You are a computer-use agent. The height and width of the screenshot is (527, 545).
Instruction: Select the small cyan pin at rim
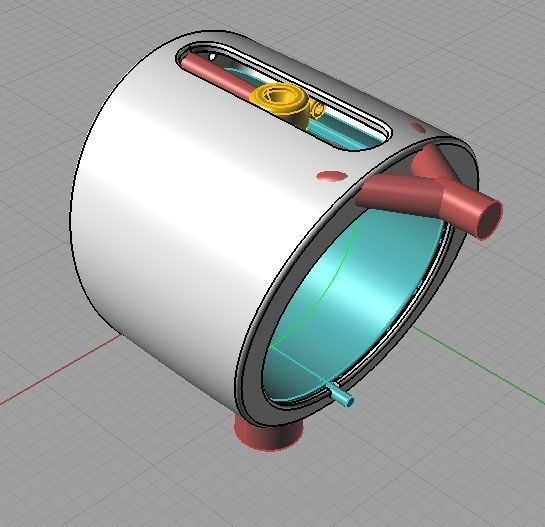click(x=342, y=395)
